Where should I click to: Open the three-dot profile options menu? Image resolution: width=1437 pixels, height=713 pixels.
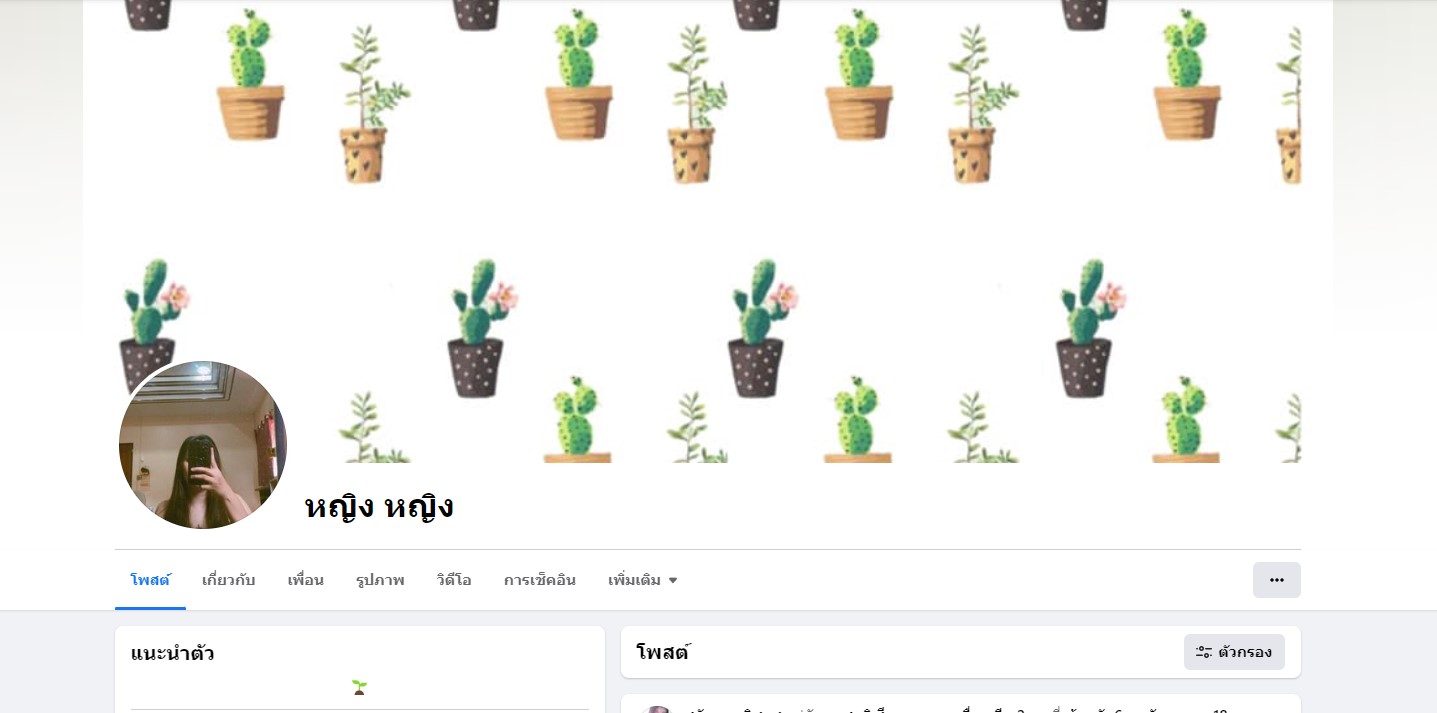1276,580
